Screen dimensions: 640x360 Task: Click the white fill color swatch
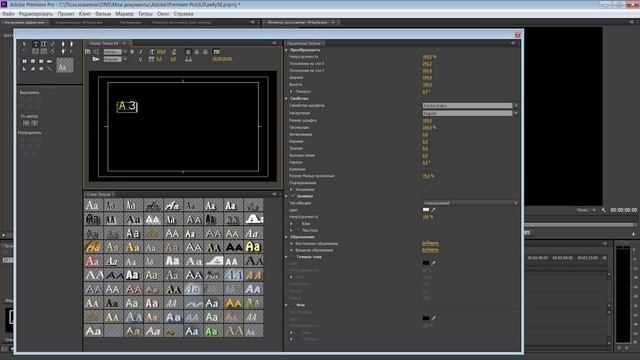(426, 210)
